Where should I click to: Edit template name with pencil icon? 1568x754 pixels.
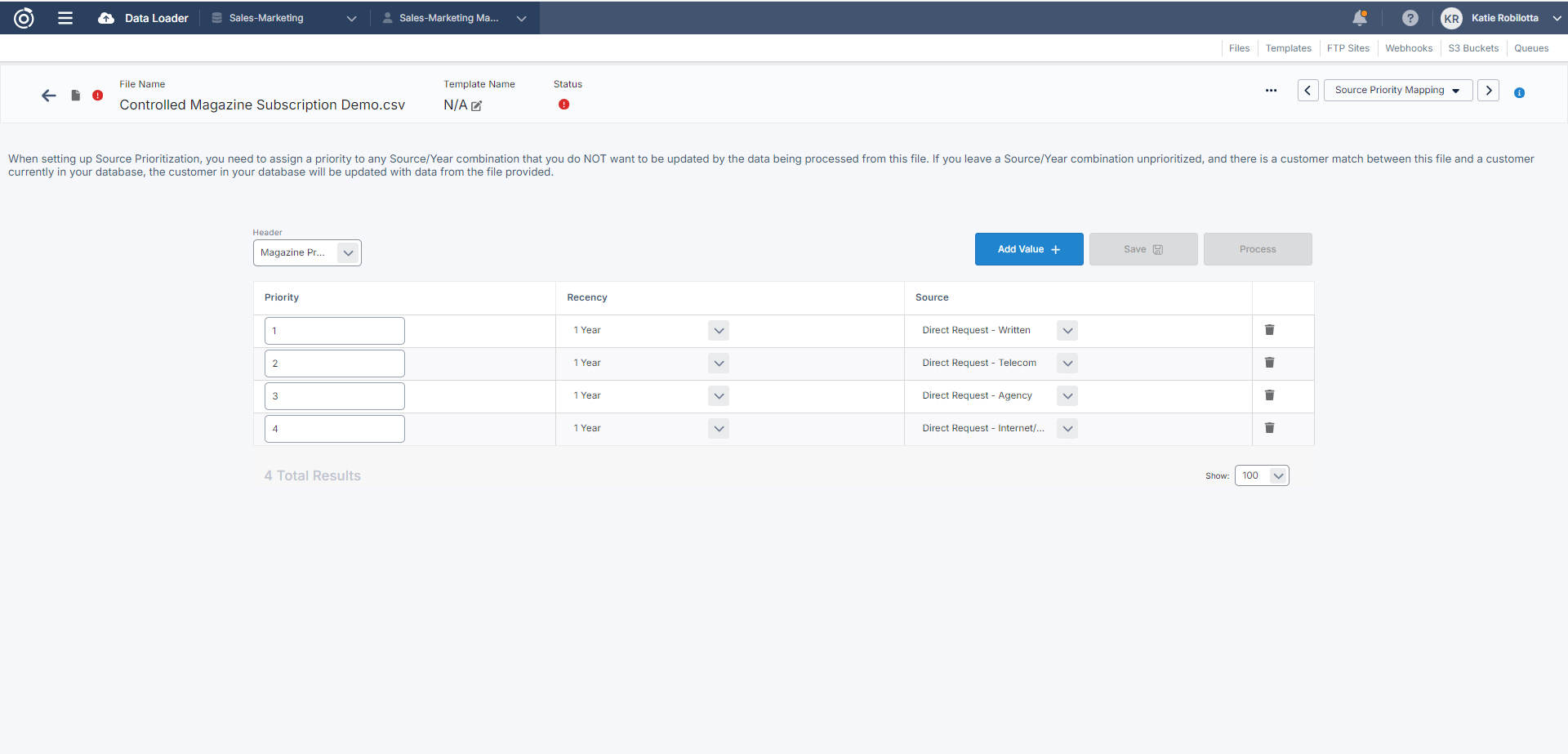pyautogui.click(x=477, y=105)
